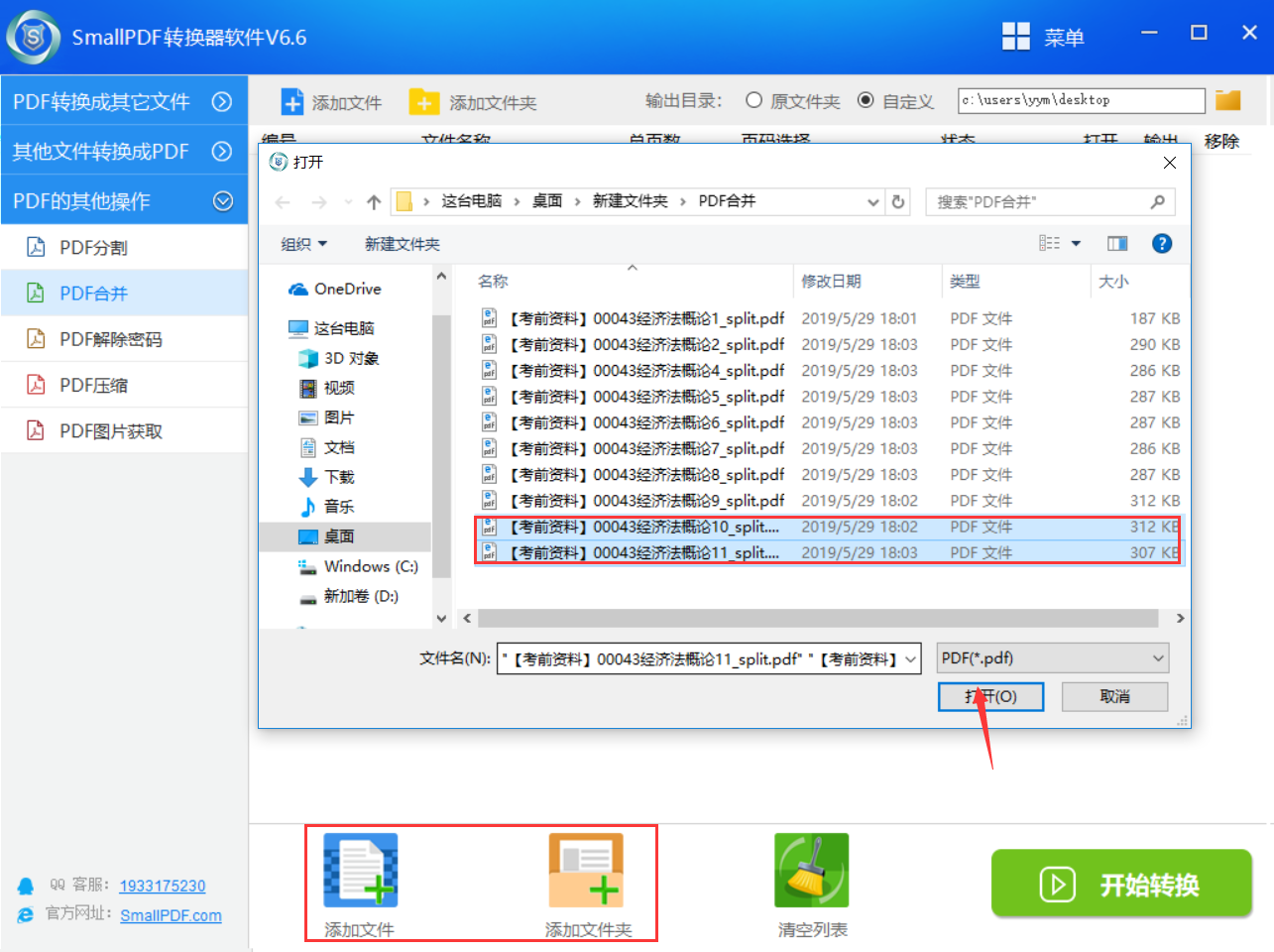Select 桌面 in navigation pane
Screen dimensions: 1274x952
tap(345, 536)
